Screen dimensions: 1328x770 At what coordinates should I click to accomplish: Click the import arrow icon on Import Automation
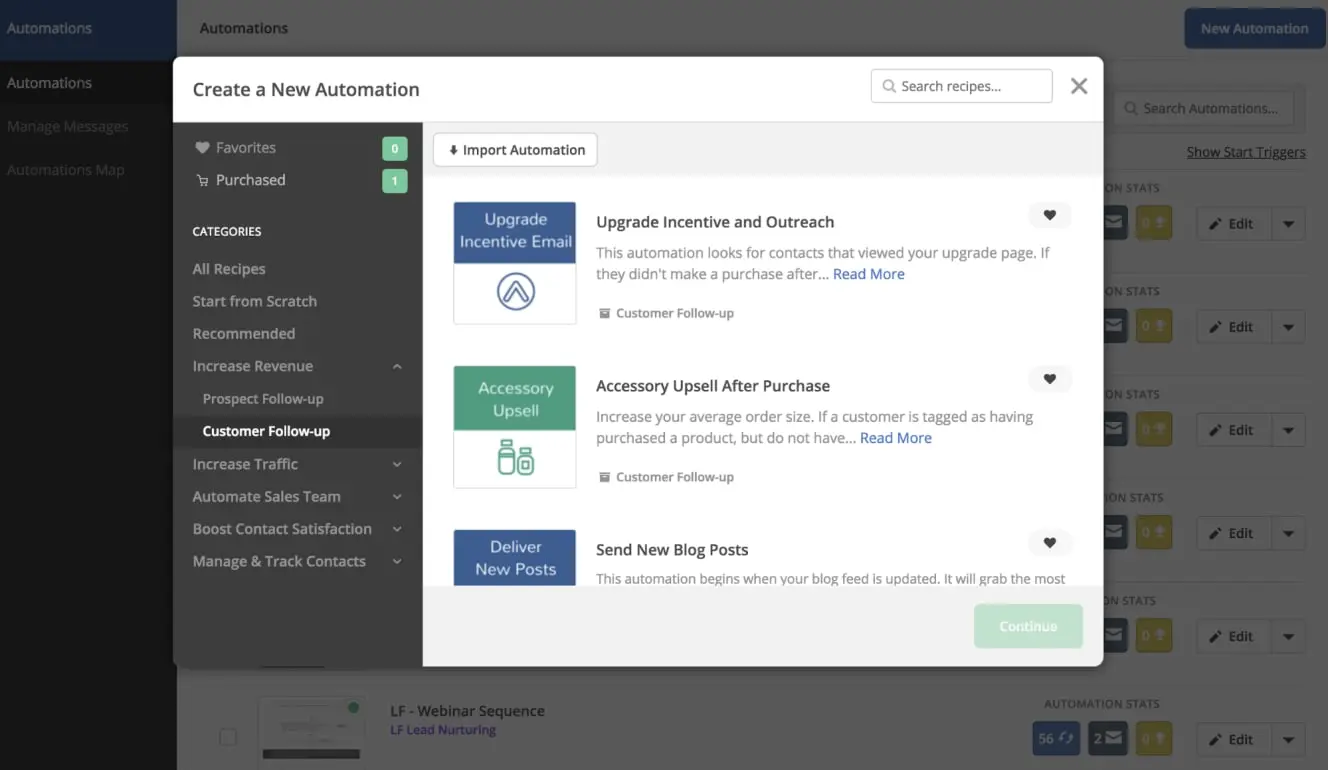click(x=453, y=149)
